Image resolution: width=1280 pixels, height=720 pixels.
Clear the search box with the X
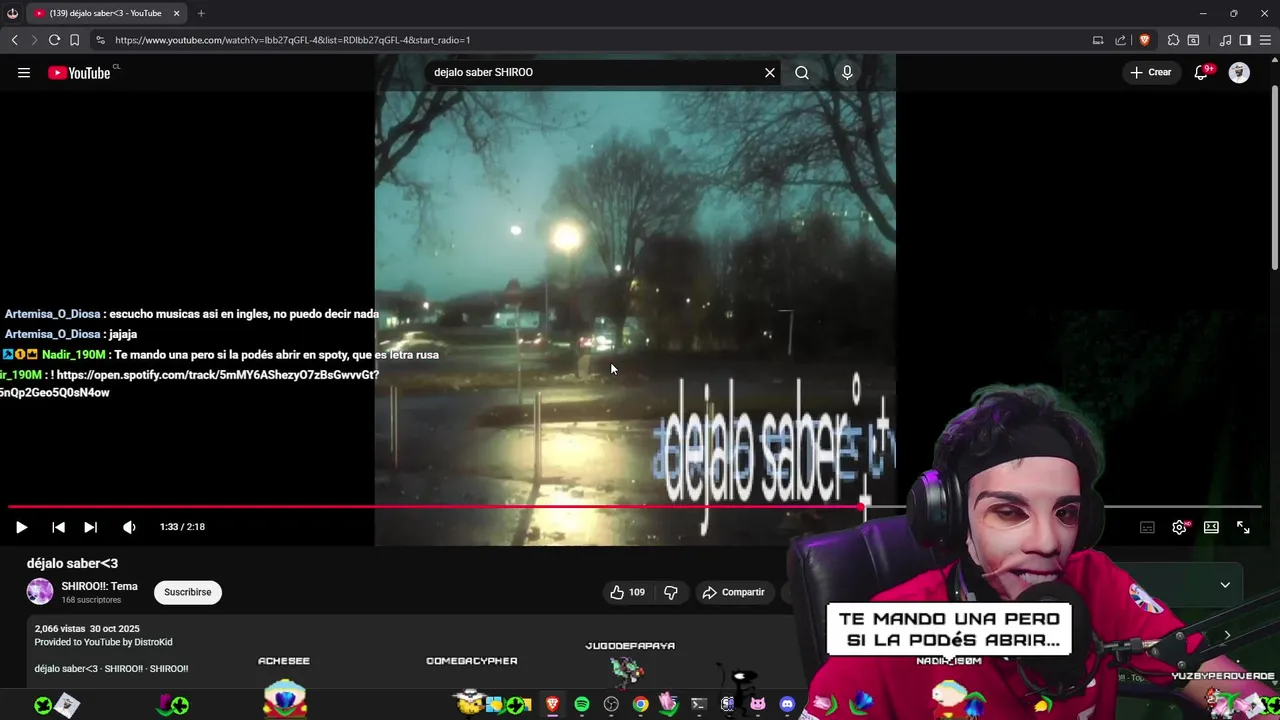(x=770, y=72)
